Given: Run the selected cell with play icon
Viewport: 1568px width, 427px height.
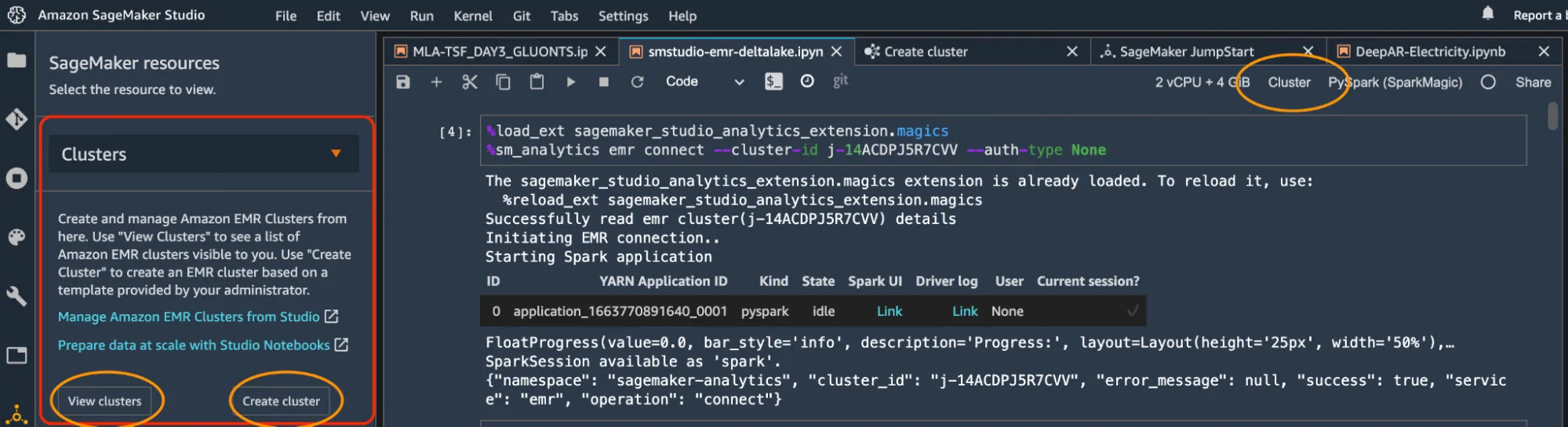Looking at the screenshot, I should pyautogui.click(x=570, y=82).
